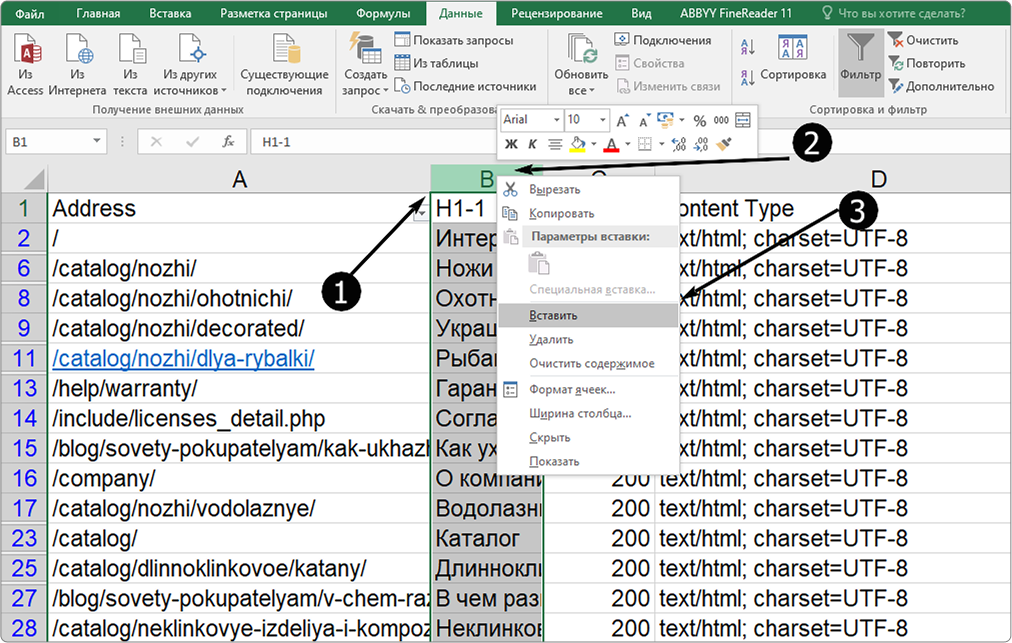Import data from Access database
Viewport: 1012px width, 643px height.
[25, 65]
